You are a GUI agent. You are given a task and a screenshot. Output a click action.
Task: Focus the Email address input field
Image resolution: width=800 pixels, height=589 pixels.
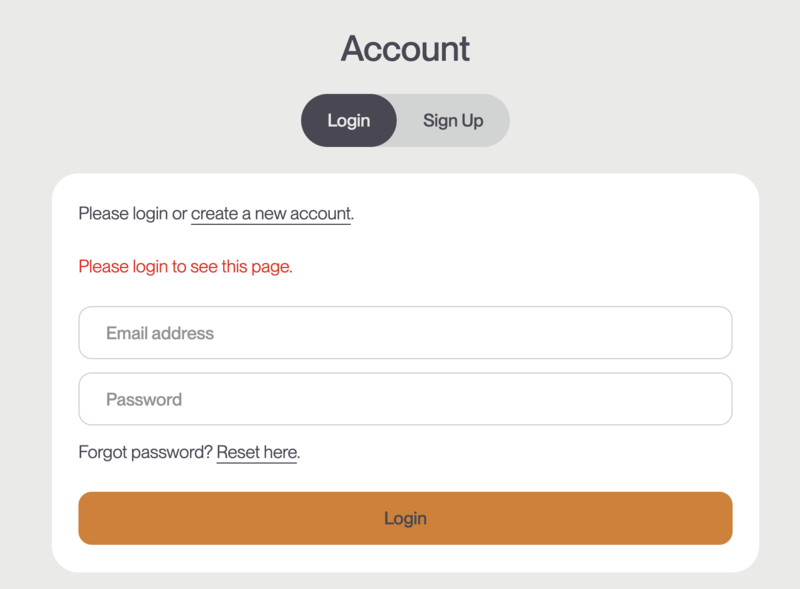point(405,333)
